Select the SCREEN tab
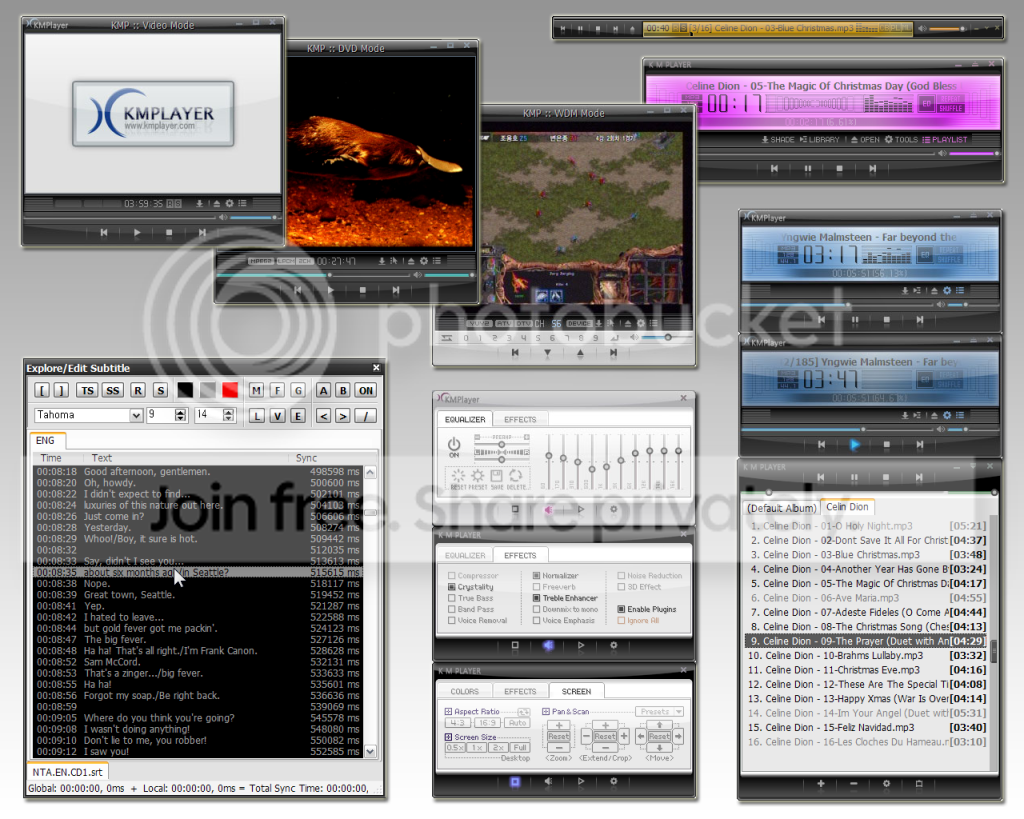This screenshot has width=1024, height=819. [x=576, y=692]
